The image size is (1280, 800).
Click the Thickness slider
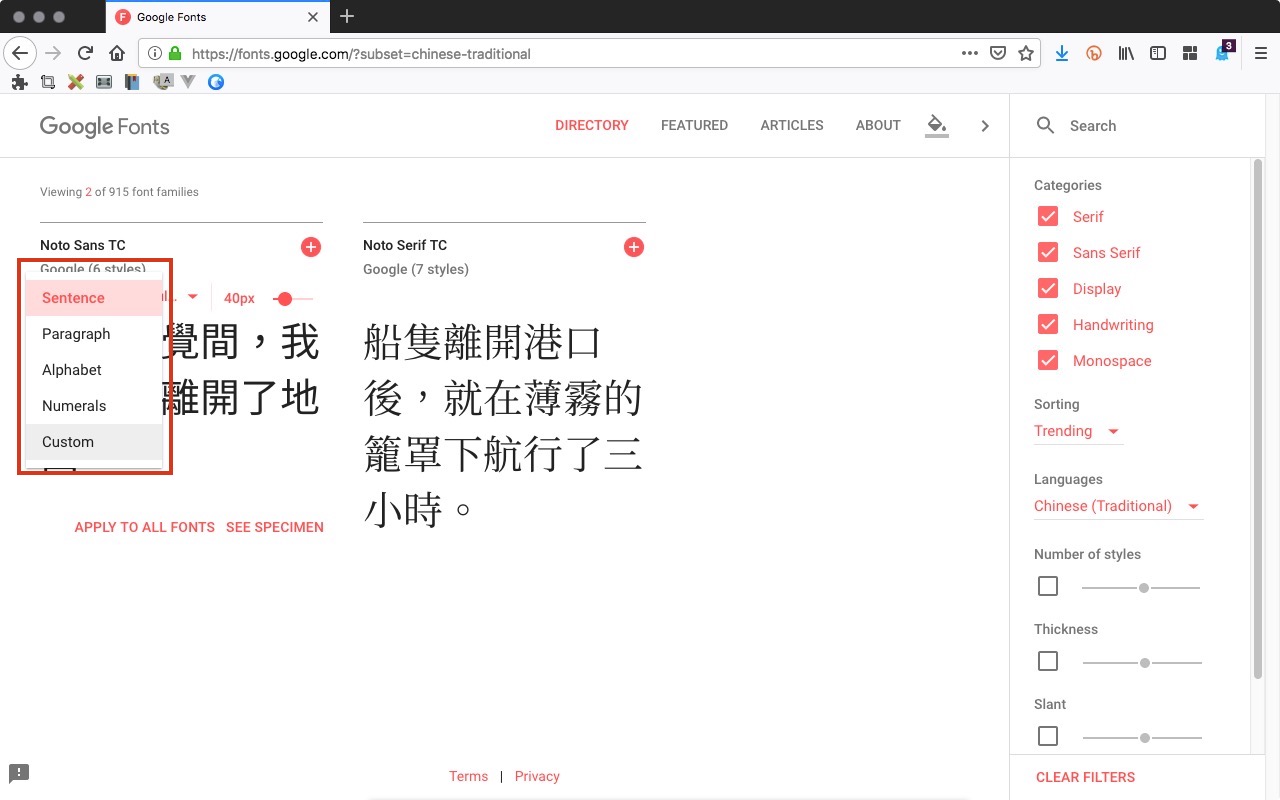coord(1142,663)
